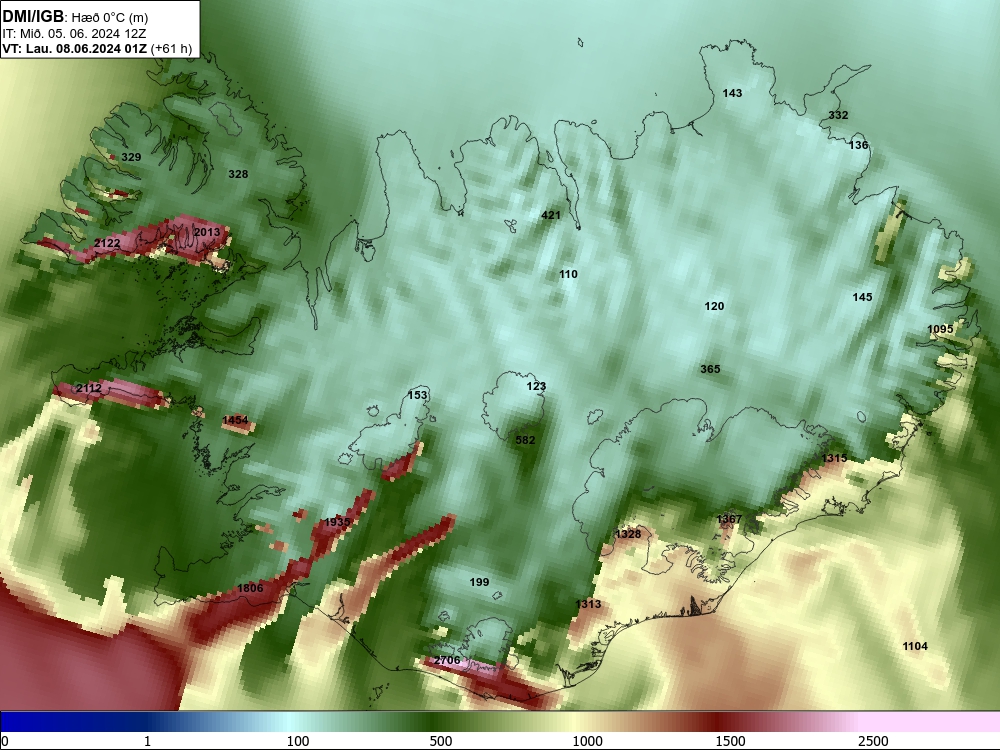Image resolution: width=1000 pixels, height=750 pixels.
Task: Select the 582 value on the map
Action: 525,440
